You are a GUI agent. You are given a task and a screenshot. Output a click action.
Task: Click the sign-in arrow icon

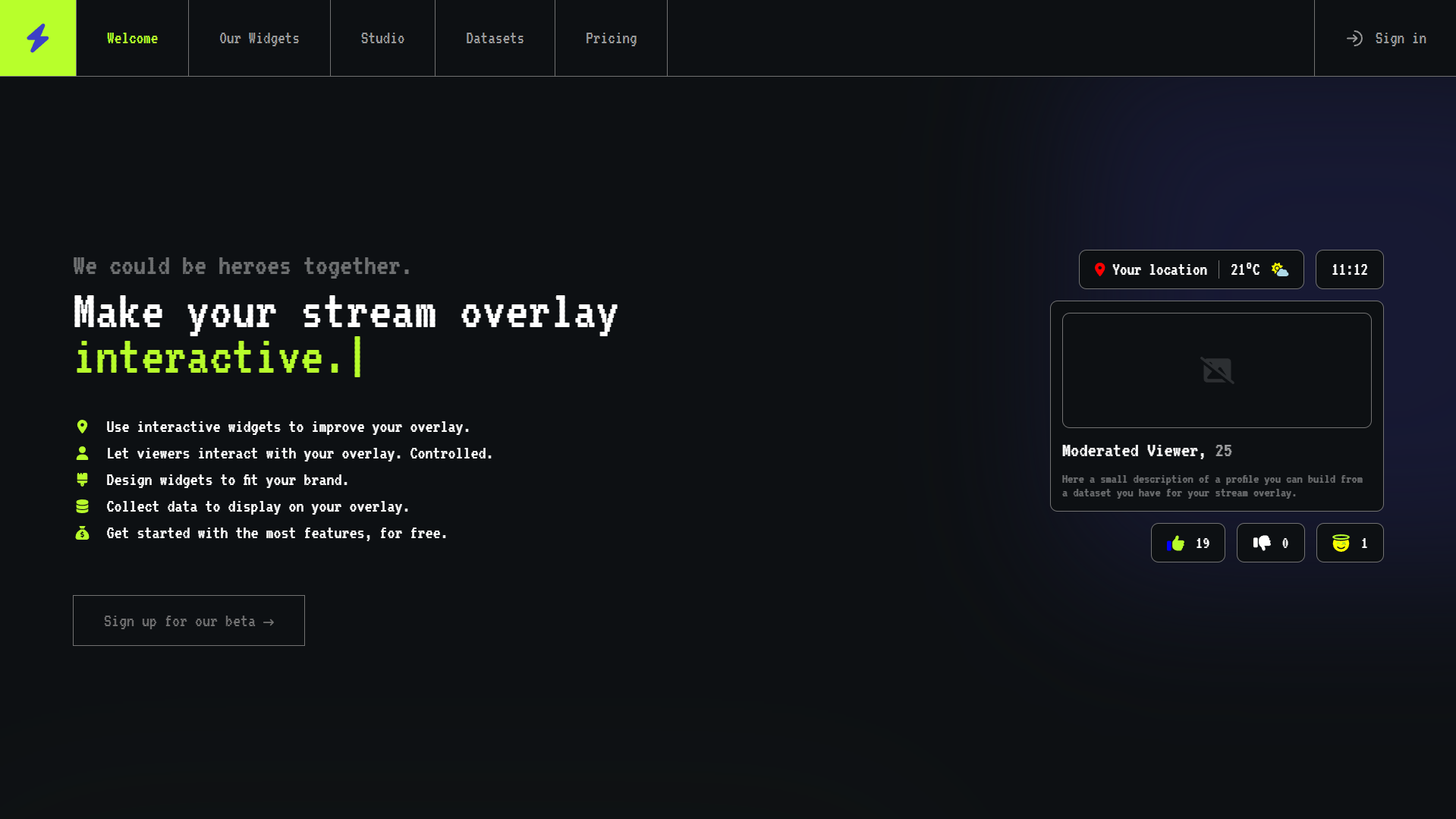[1354, 38]
